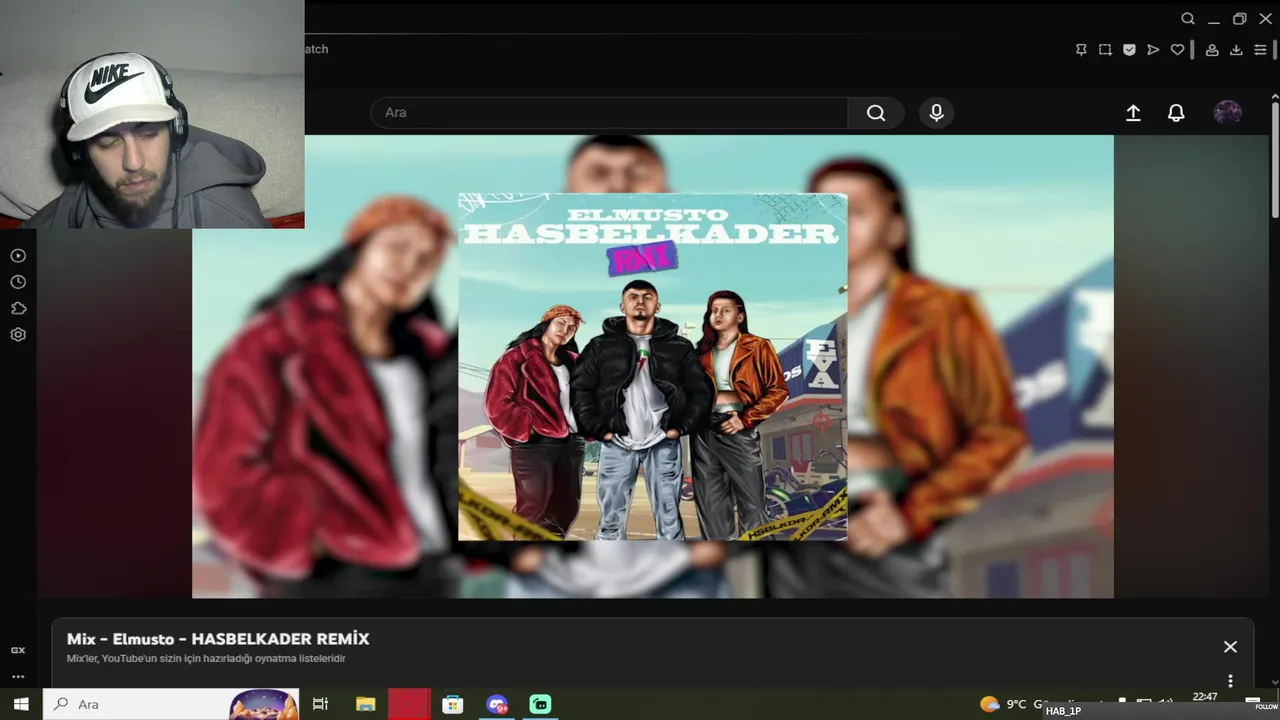Viewport: 1280px width, 720px height.
Task: Click the scrollbar up arrow
Action: pos(1275,95)
